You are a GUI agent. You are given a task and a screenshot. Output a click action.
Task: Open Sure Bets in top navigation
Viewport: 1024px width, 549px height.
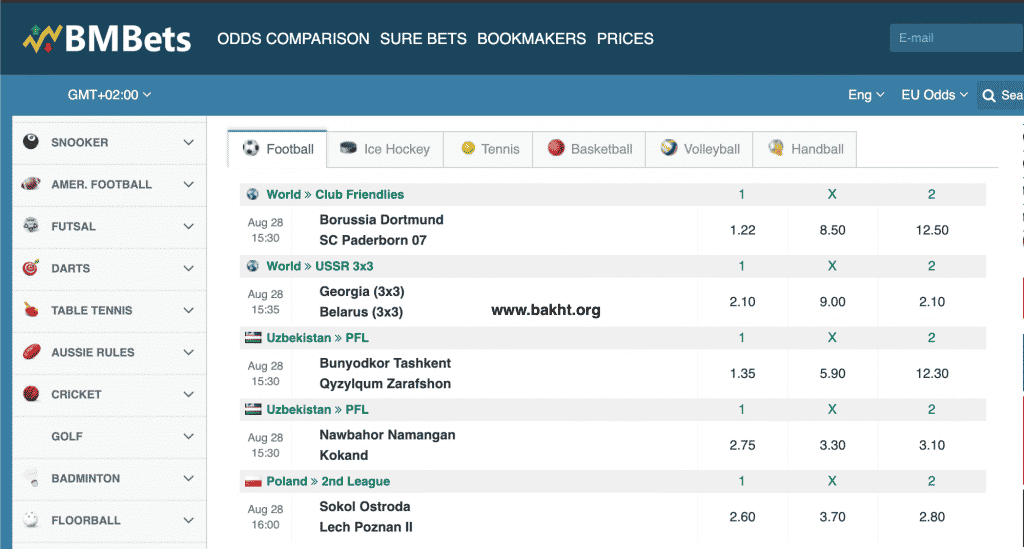tap(423, 39)
